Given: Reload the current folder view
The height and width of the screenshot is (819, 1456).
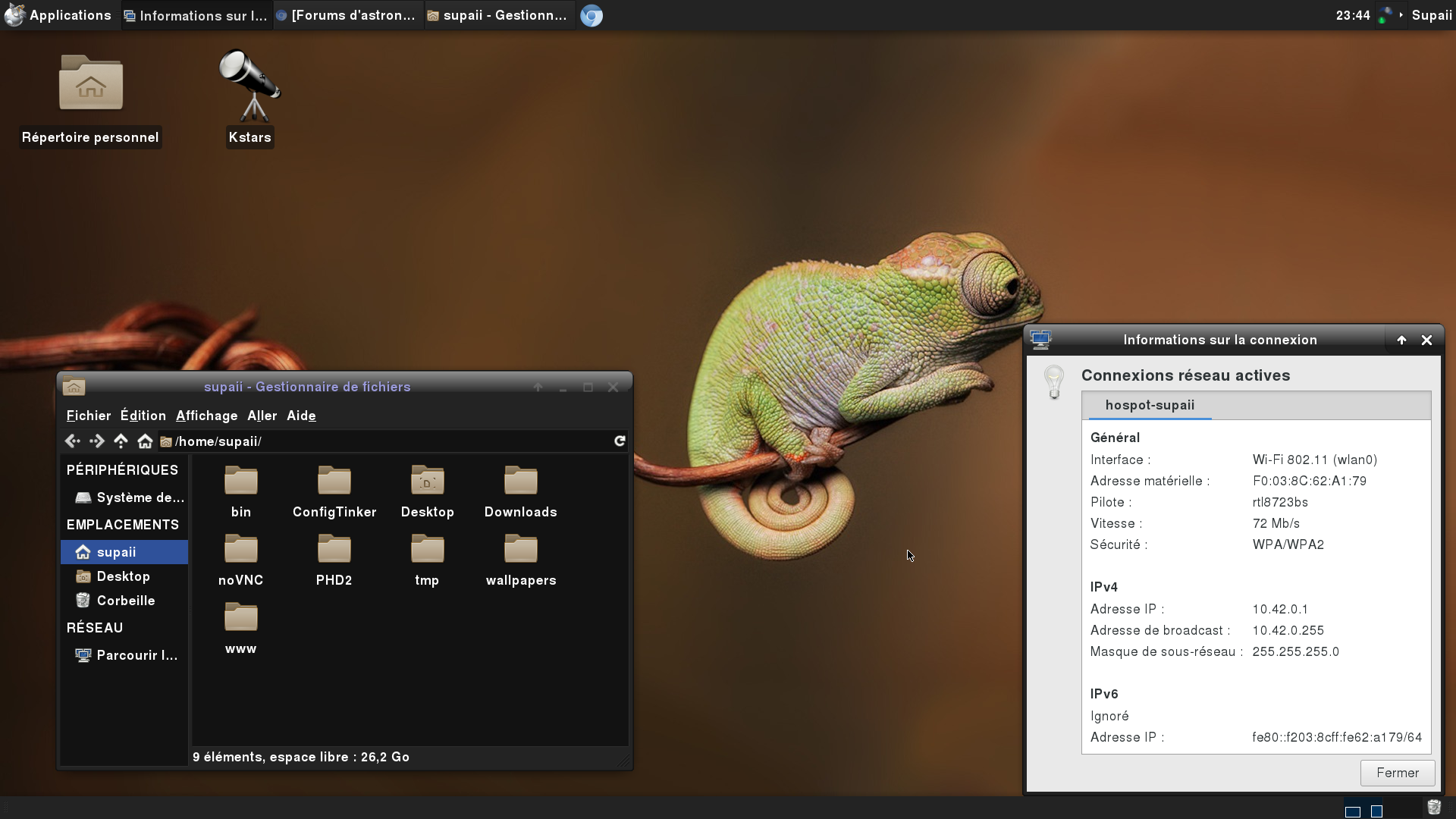Looking at the screenshot, I should (x=620, y=441).
